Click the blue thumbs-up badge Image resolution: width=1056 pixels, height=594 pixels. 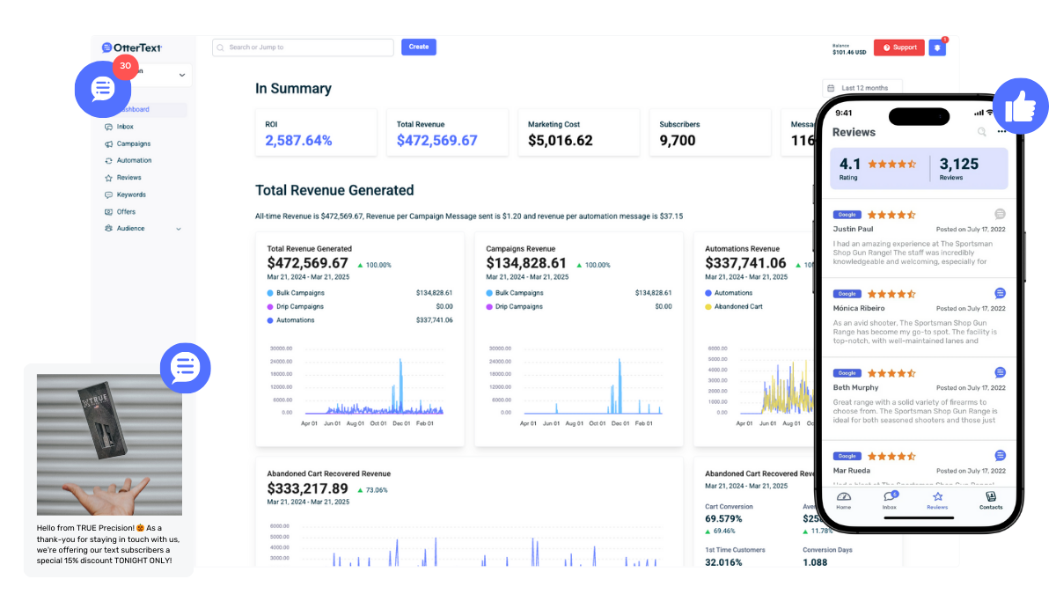click(1021, 105)
